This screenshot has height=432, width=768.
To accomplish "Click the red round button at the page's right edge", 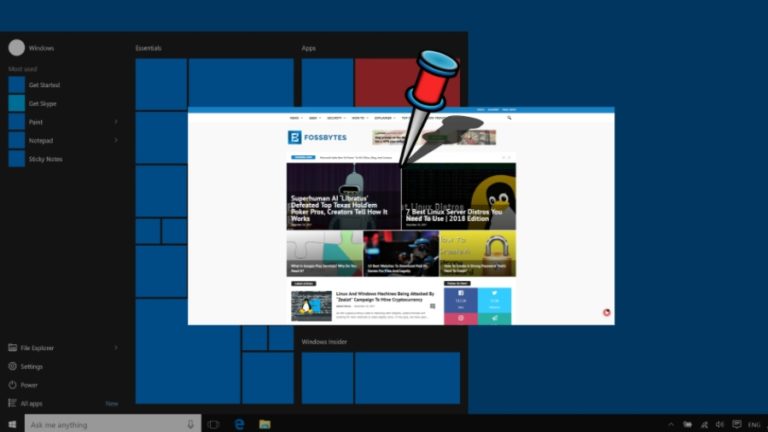I will pyautogui.click(x=606, y=312).
